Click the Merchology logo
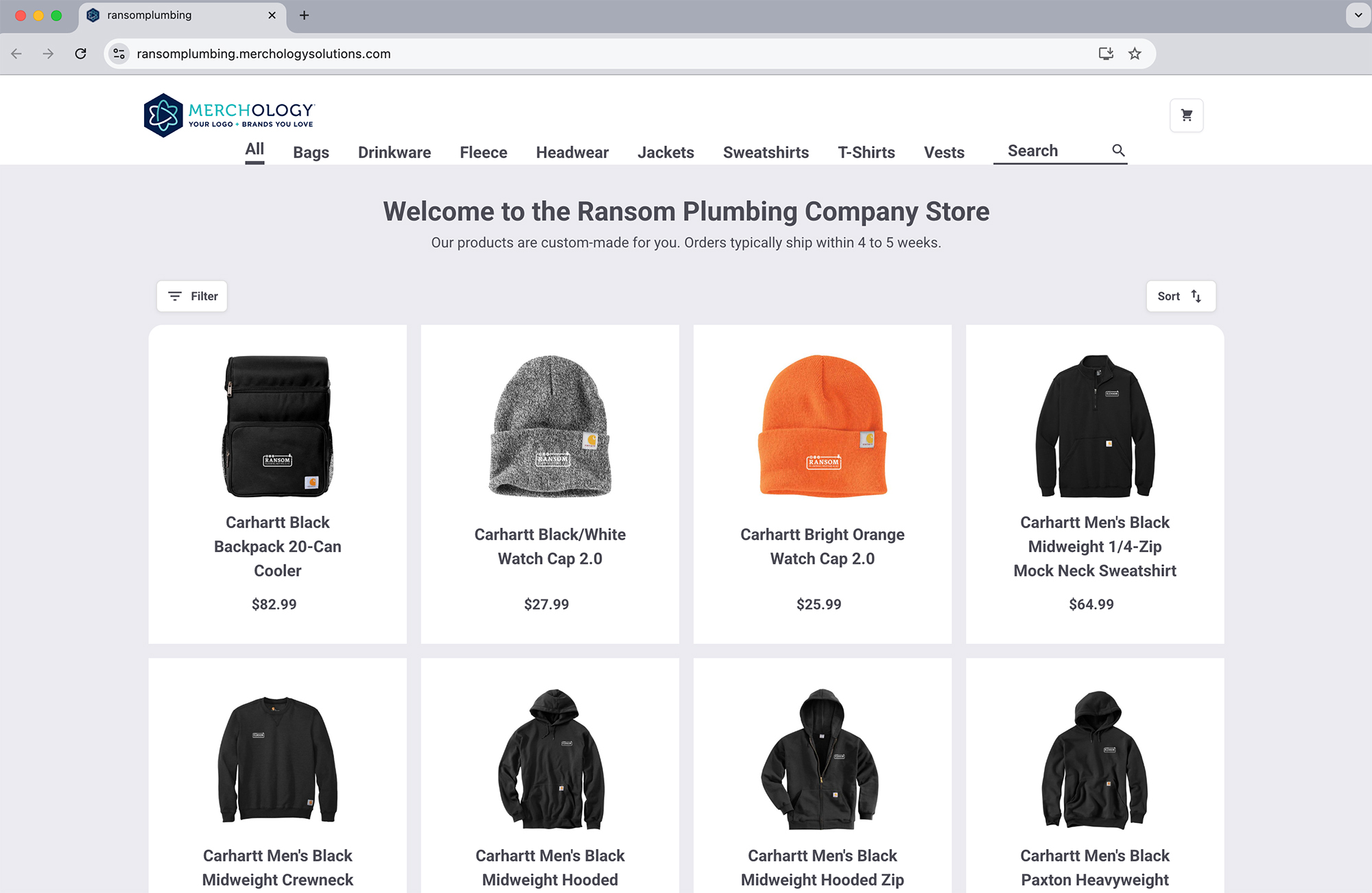This screenshot has width=1372, height=893. point(229,115)
